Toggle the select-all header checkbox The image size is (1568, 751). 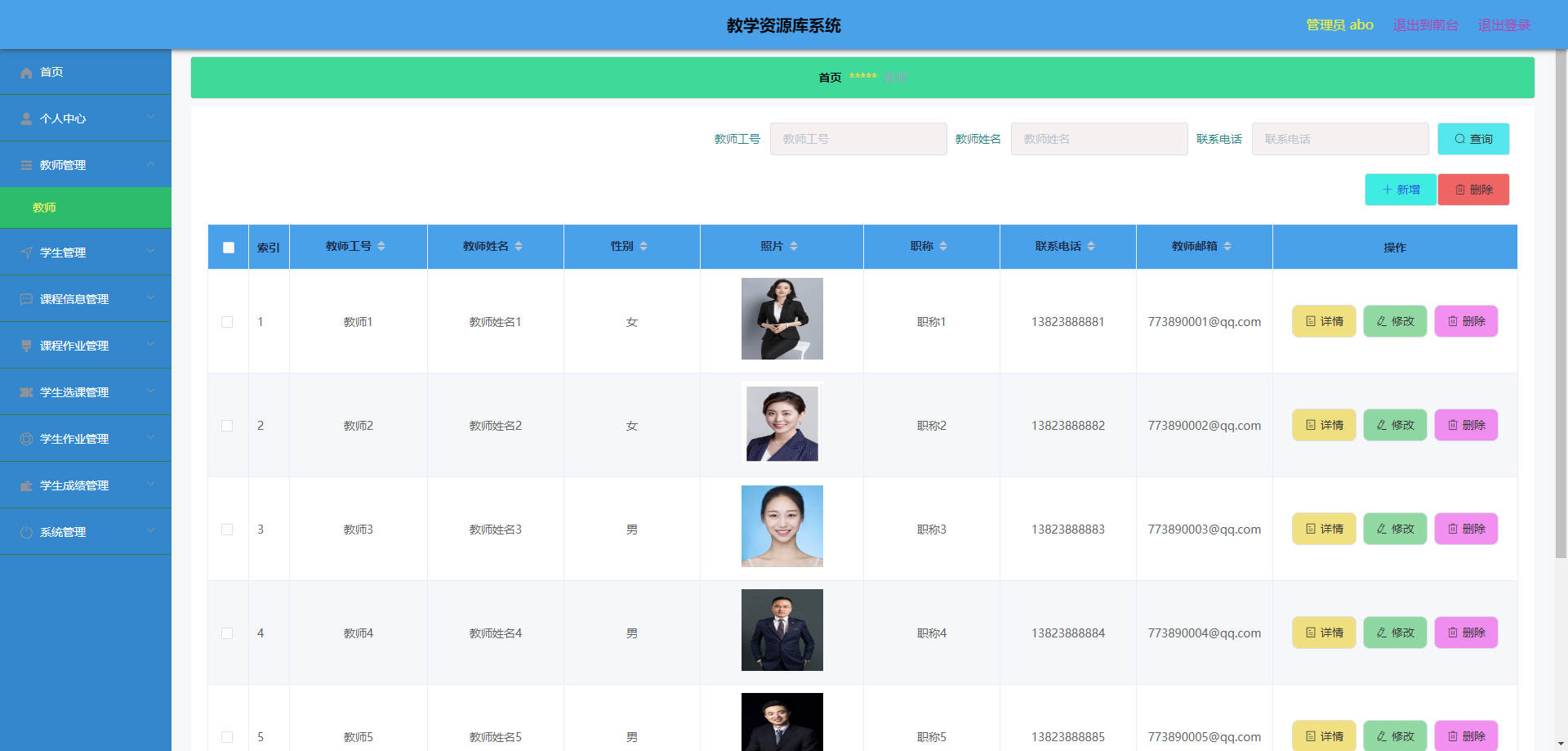coord(229,248)
